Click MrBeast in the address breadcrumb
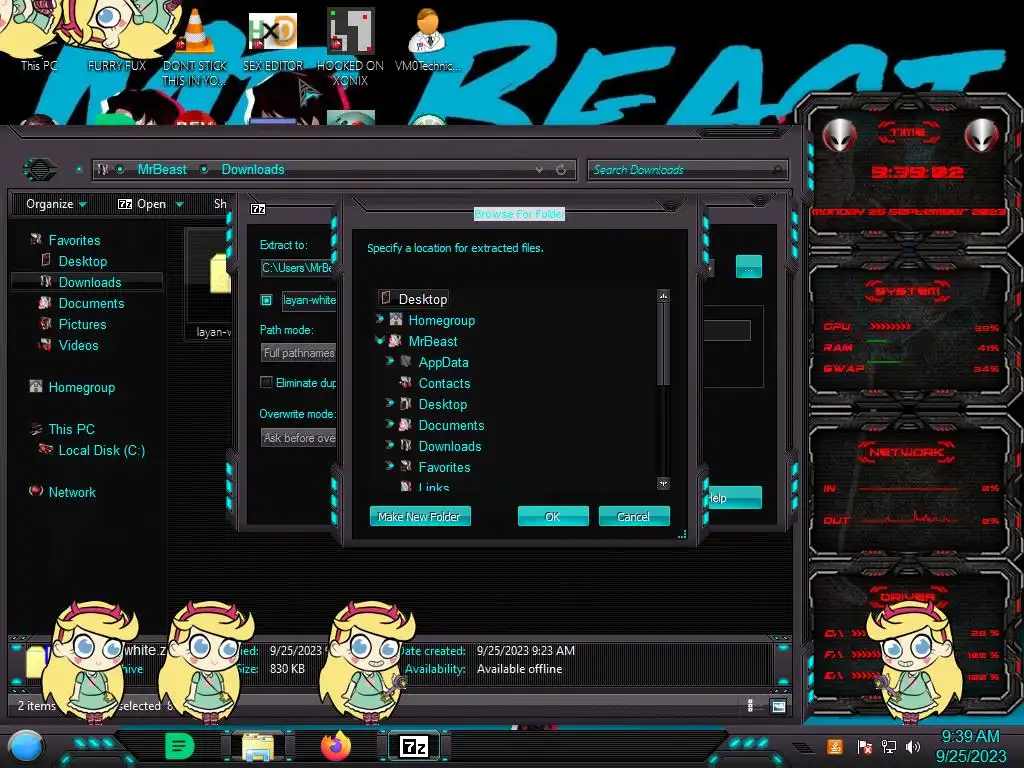 click(162, 169)
